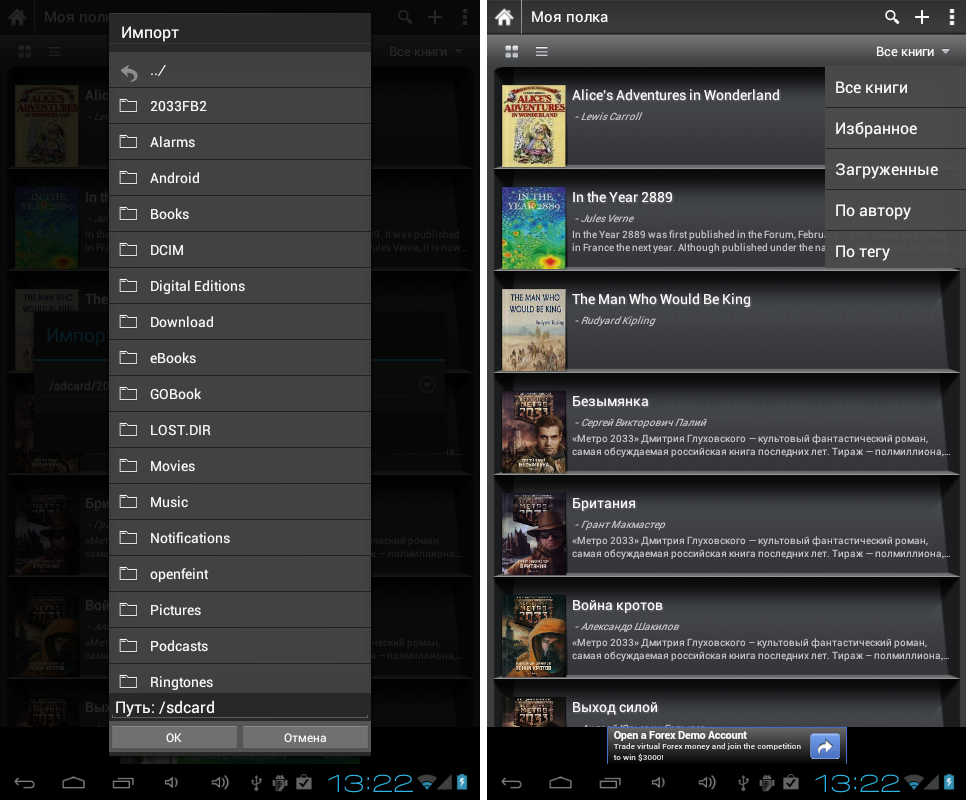
Task: Tap the search magnifier in right screen
Action: pos(891,17)
